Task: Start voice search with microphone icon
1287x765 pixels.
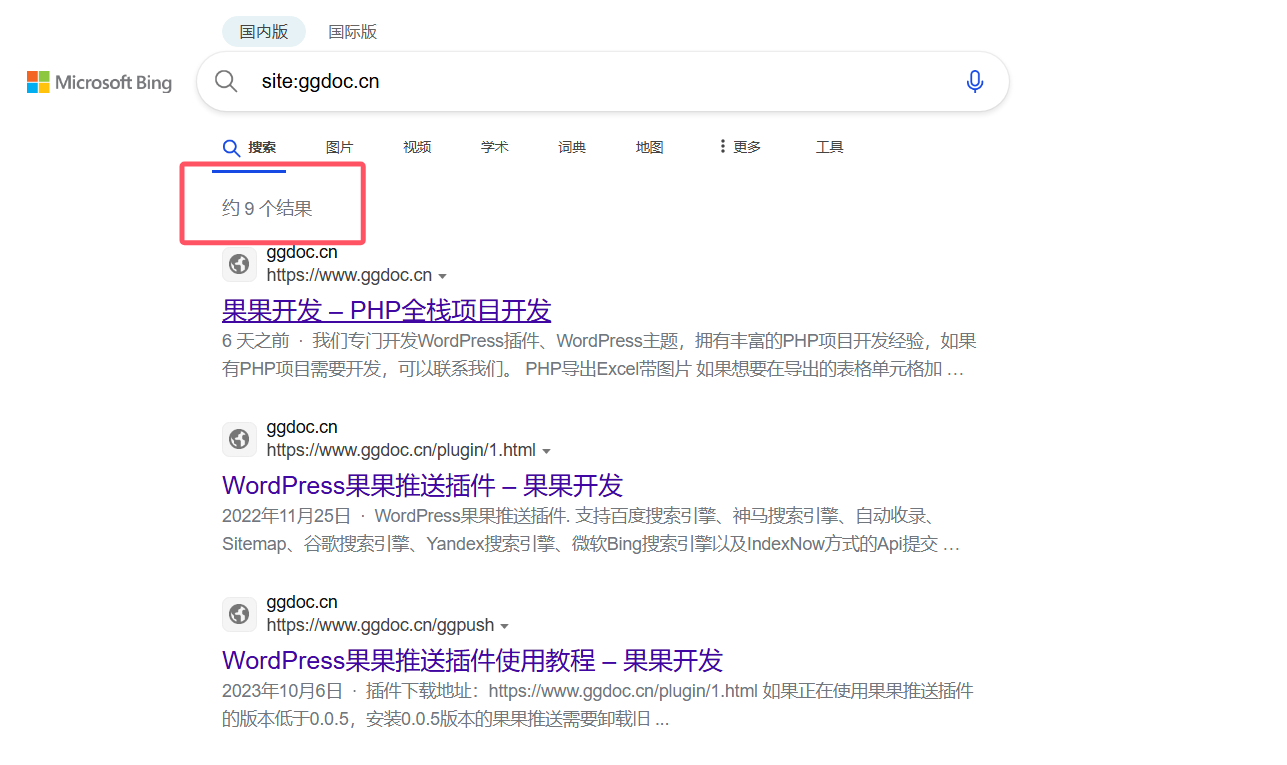Action: tap(975, 82)
